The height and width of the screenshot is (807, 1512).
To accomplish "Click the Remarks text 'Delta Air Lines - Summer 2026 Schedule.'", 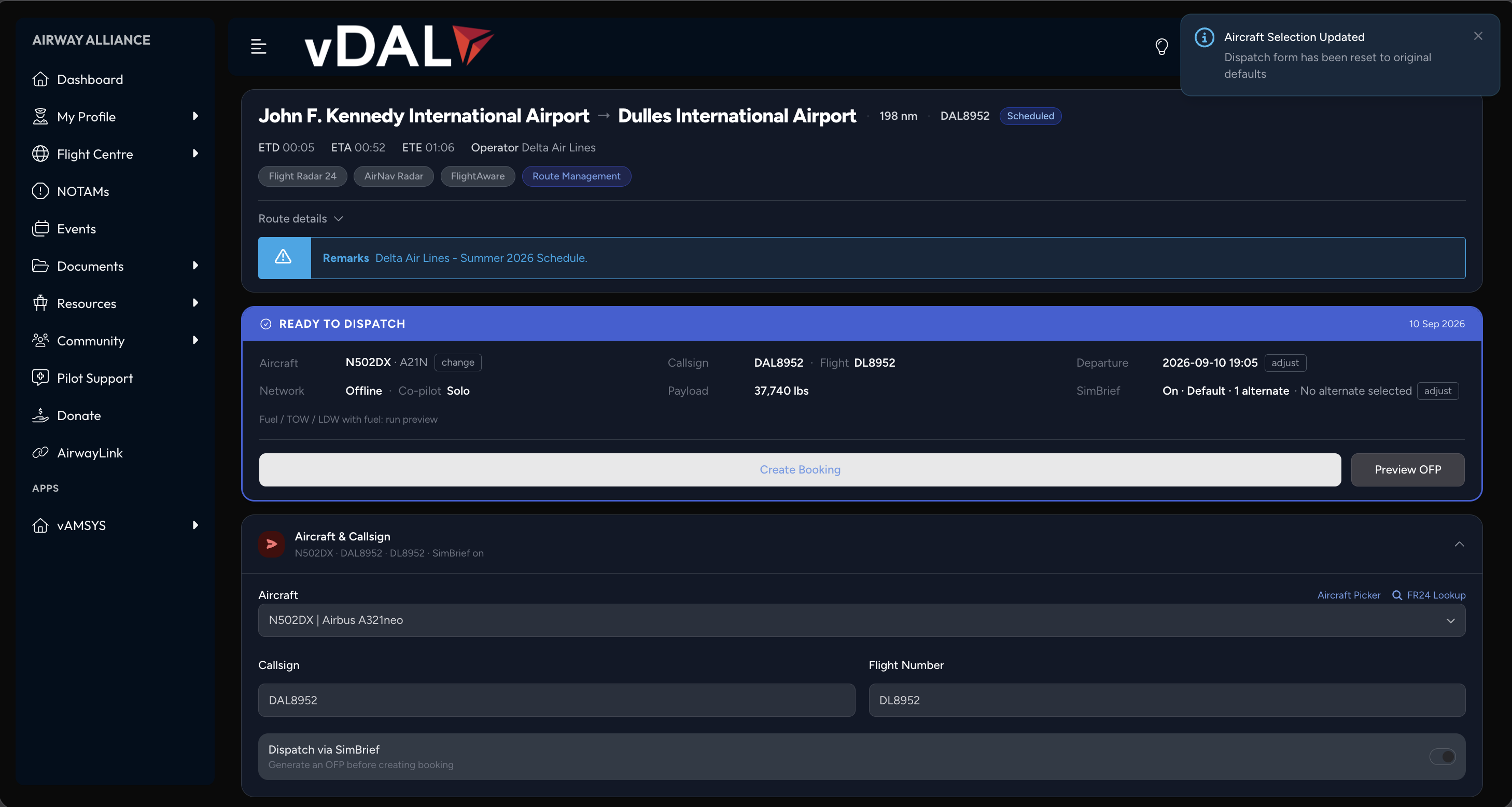I will coord(481,258).
